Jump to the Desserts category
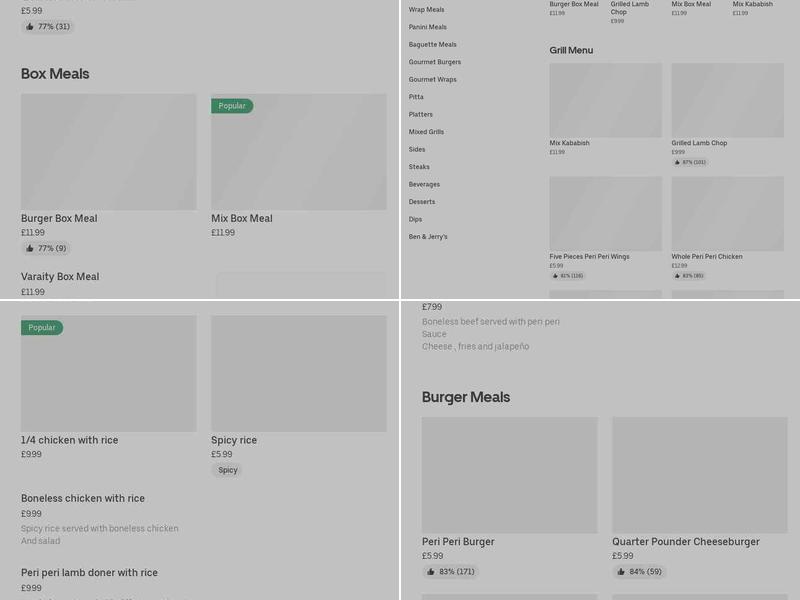Screen dimensions: 800x600 [x=422, y=202]
